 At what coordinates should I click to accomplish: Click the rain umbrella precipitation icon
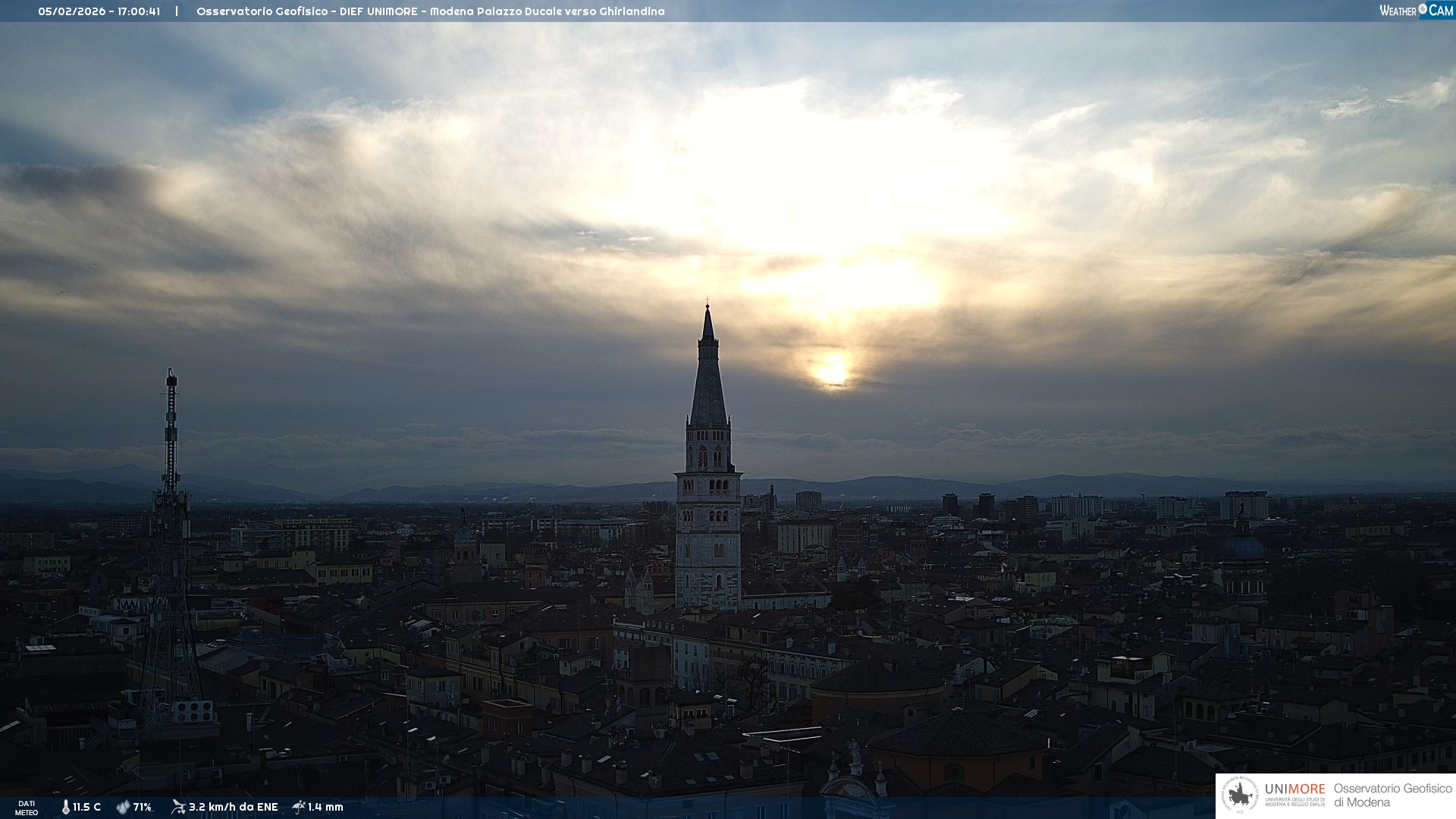[299, 807]
